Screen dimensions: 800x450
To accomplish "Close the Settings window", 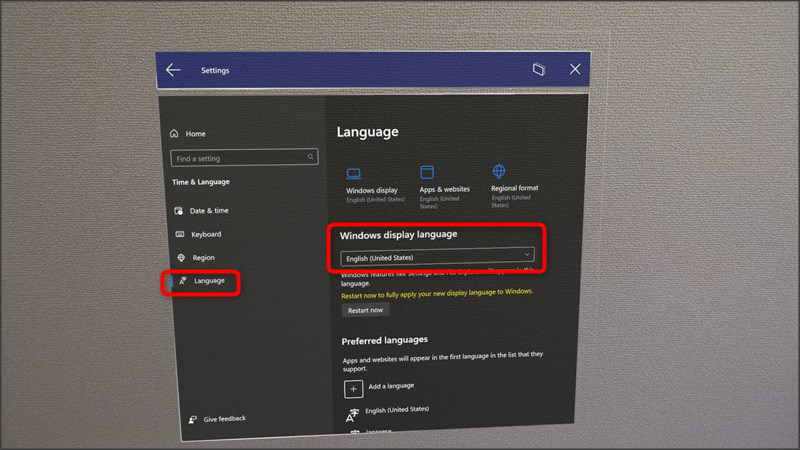I will click(575, 69).
